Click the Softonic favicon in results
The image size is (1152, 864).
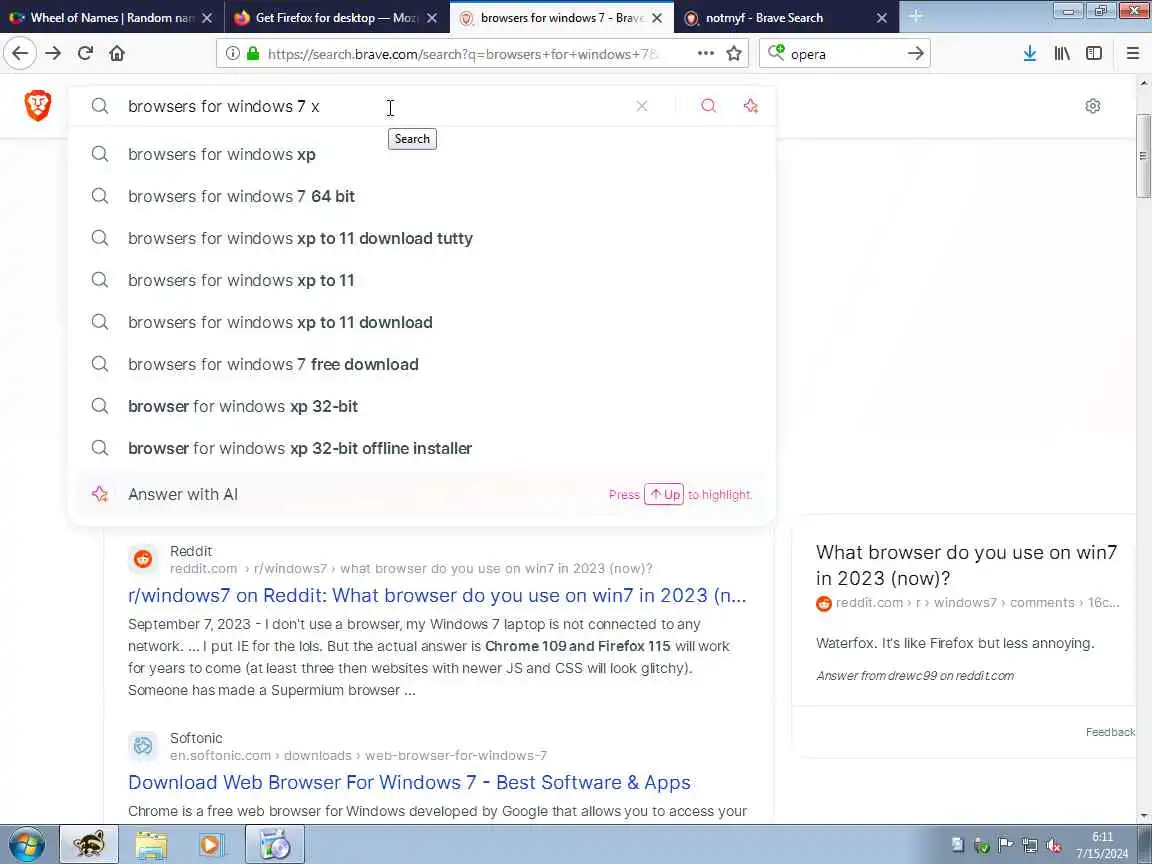click(x=143, y=746)
